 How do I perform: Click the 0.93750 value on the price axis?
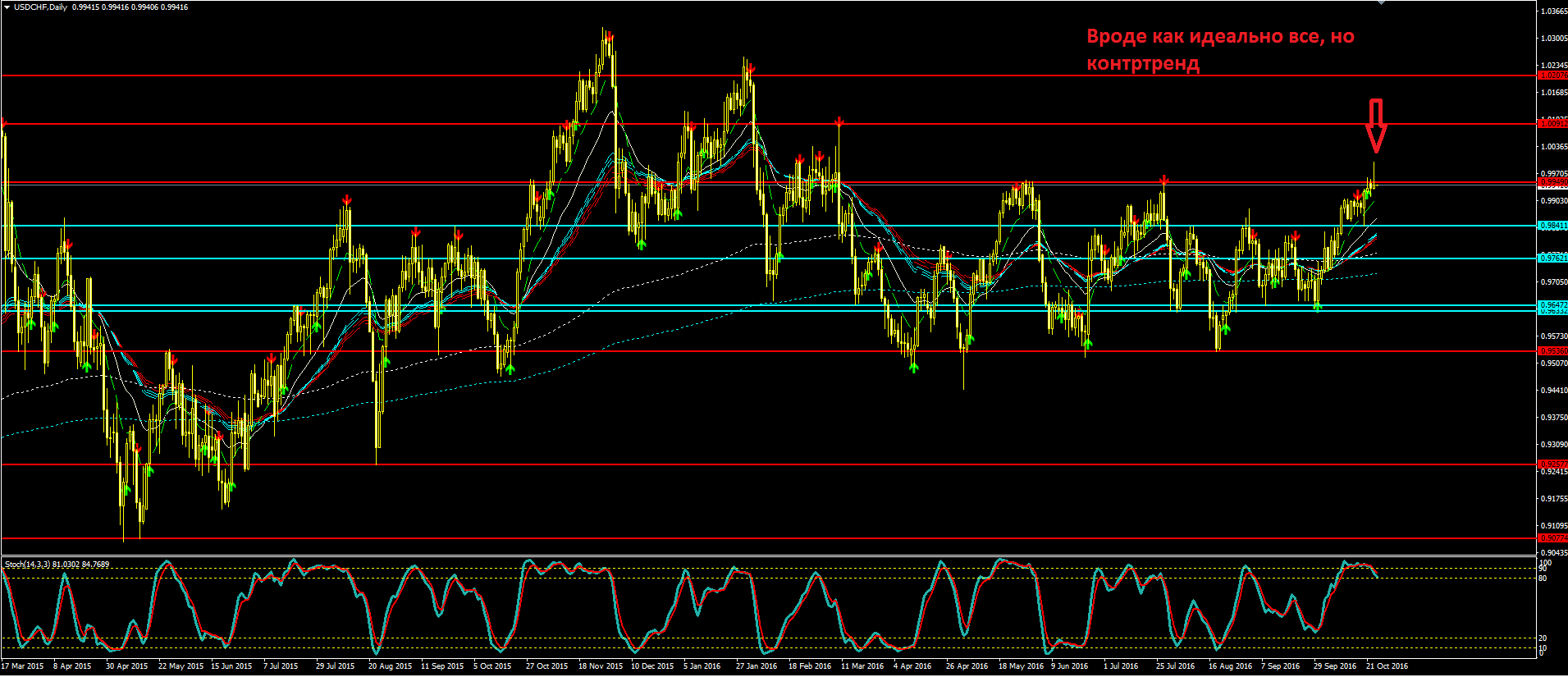[x=1554, y=418]
